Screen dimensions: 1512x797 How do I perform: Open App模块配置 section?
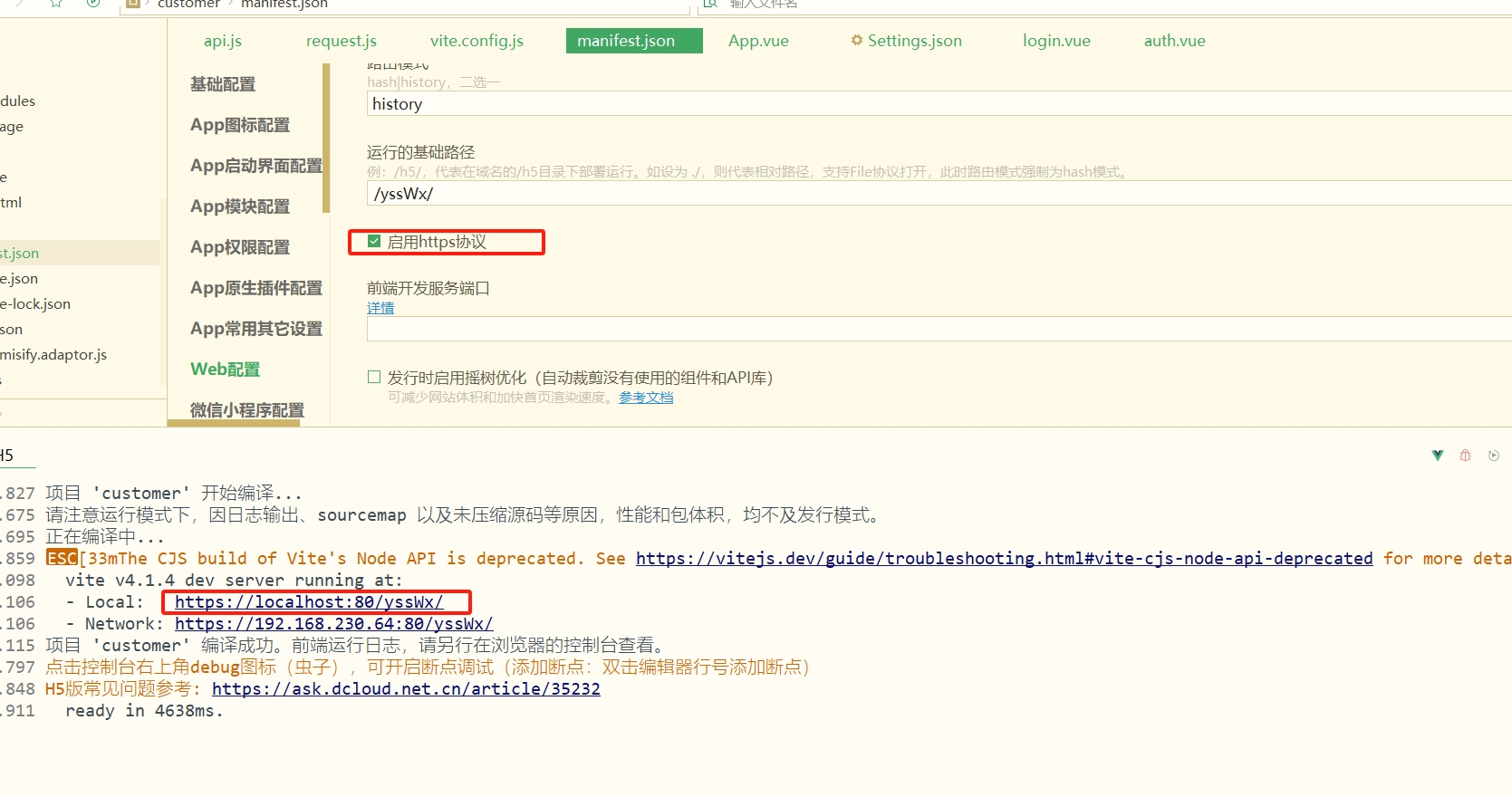point(240,206)
